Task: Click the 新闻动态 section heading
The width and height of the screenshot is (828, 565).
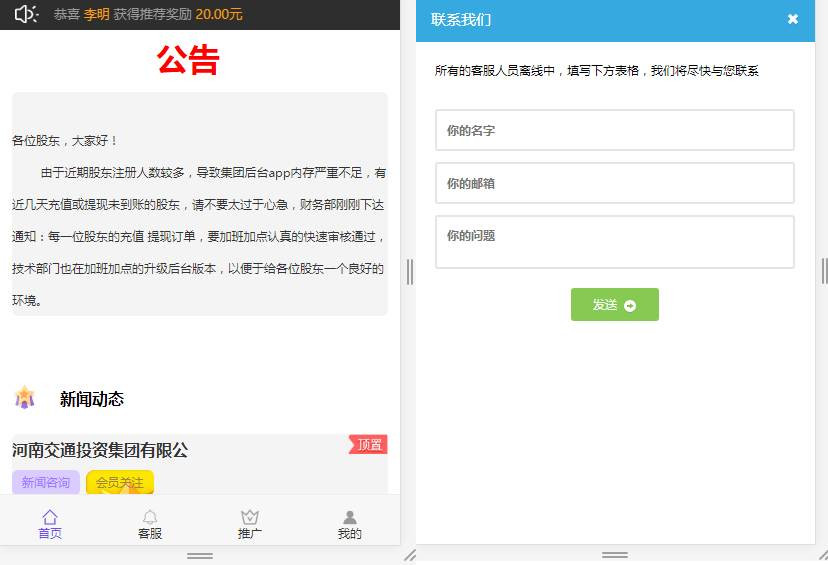Action: click(x=92, y=399)
